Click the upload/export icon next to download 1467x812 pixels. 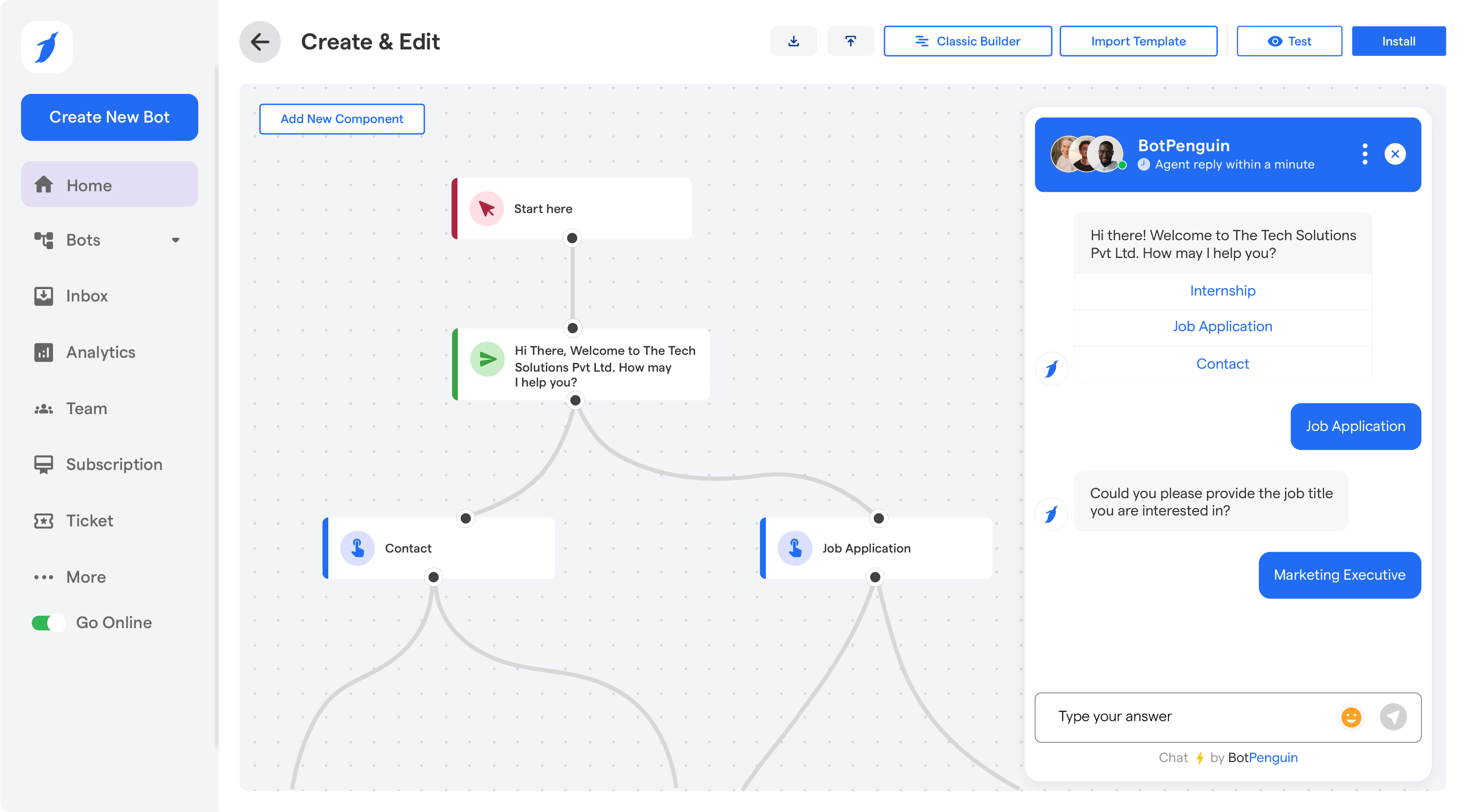coord(851,41)
